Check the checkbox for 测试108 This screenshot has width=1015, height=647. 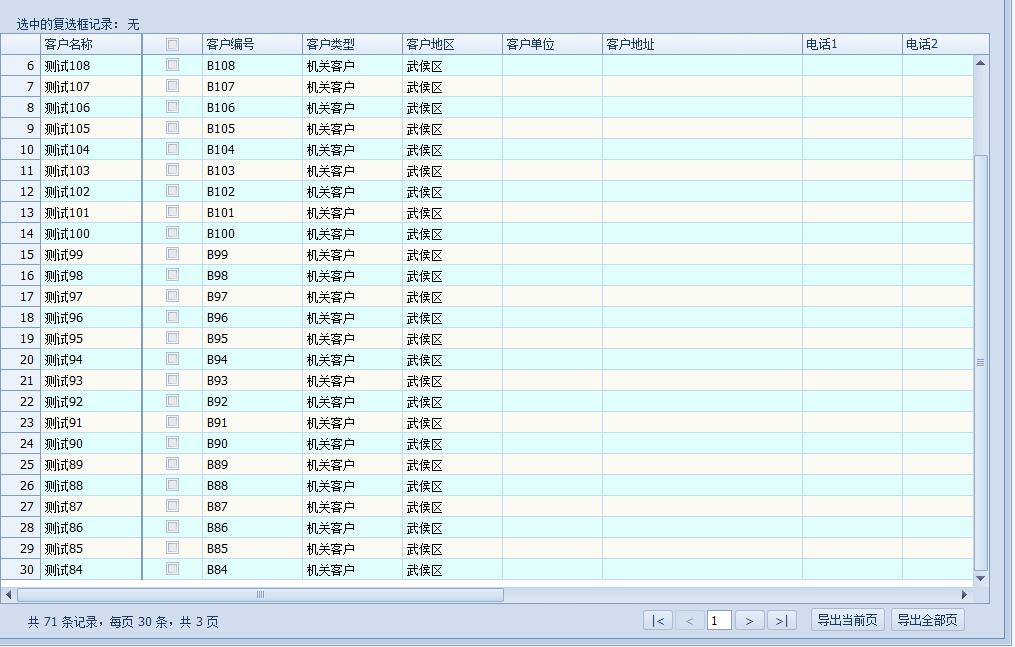click(170, 65)
